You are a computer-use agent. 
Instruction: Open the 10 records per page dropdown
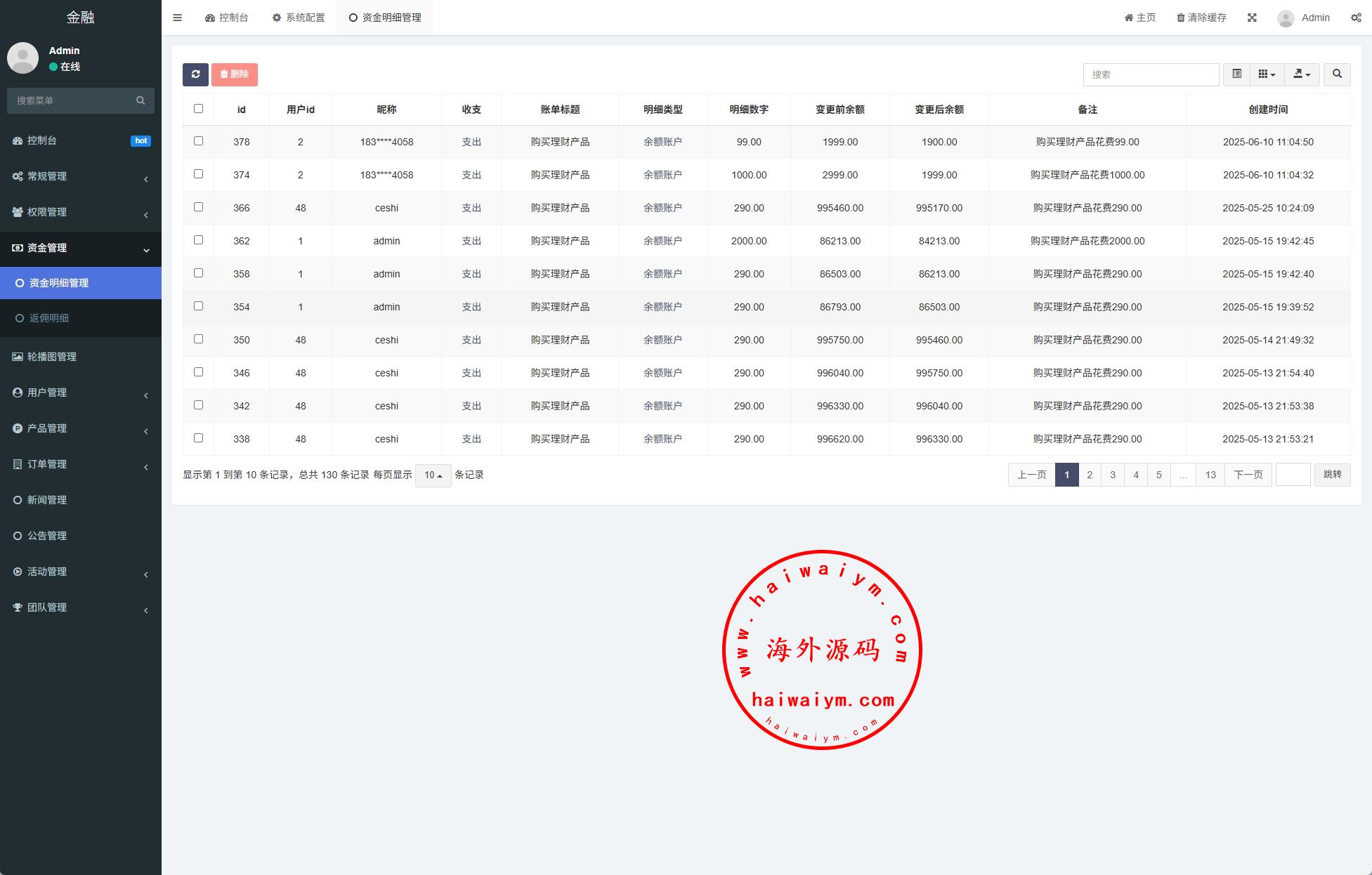tap(433, 475)
